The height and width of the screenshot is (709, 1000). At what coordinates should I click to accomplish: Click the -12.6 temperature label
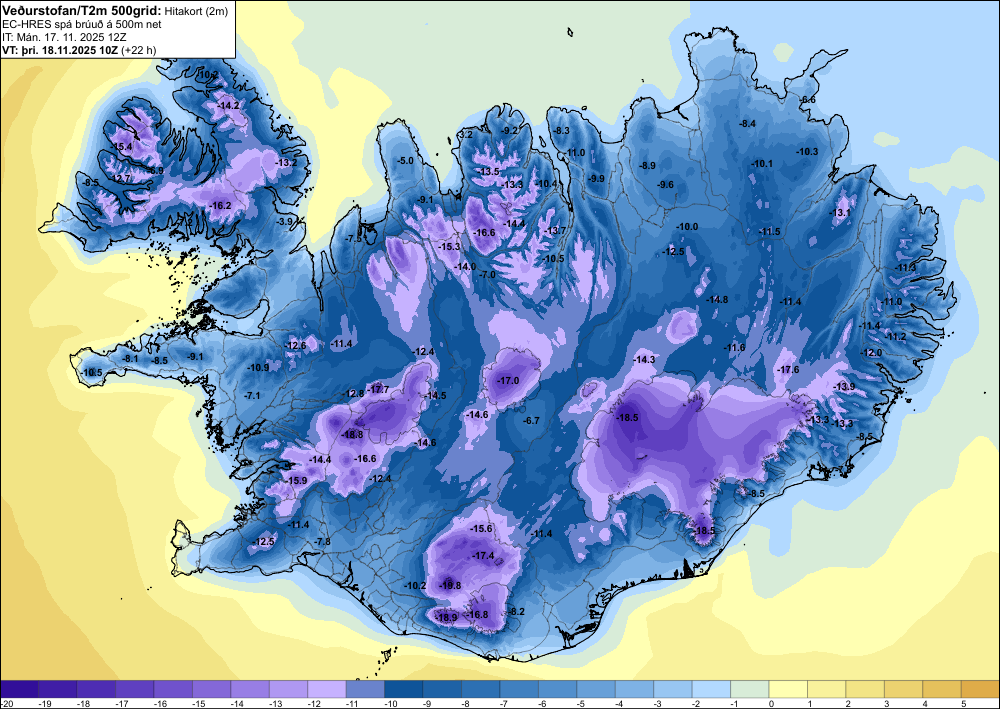point(296,346)
